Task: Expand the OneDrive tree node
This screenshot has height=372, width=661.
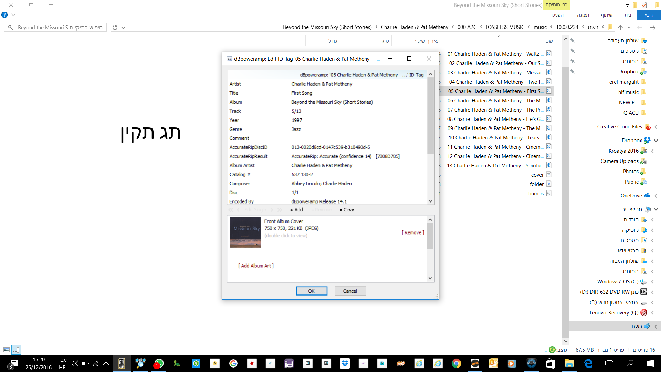Action: (x=656, y=196)
